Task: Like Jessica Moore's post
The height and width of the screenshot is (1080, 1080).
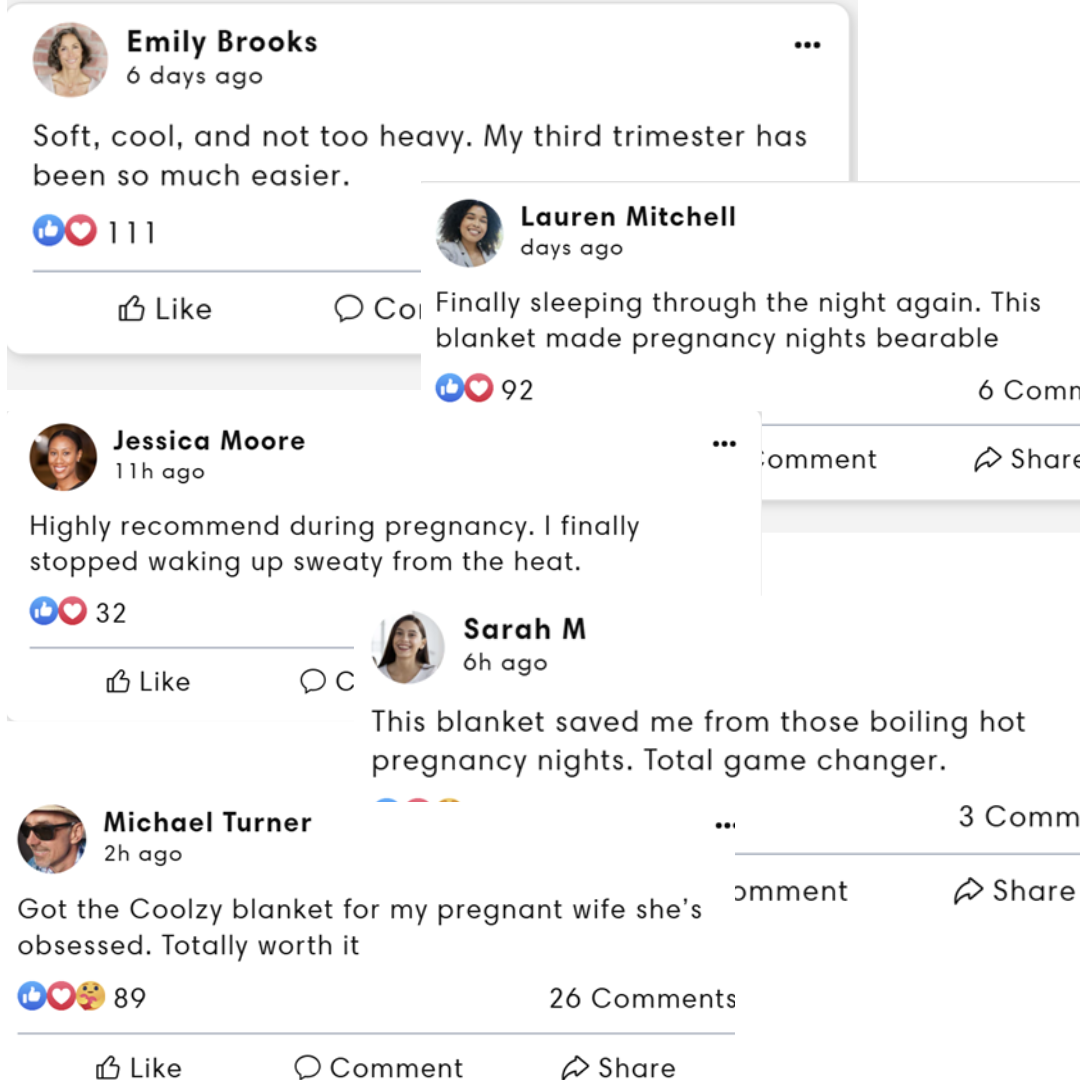Action: tap(147, 681)
